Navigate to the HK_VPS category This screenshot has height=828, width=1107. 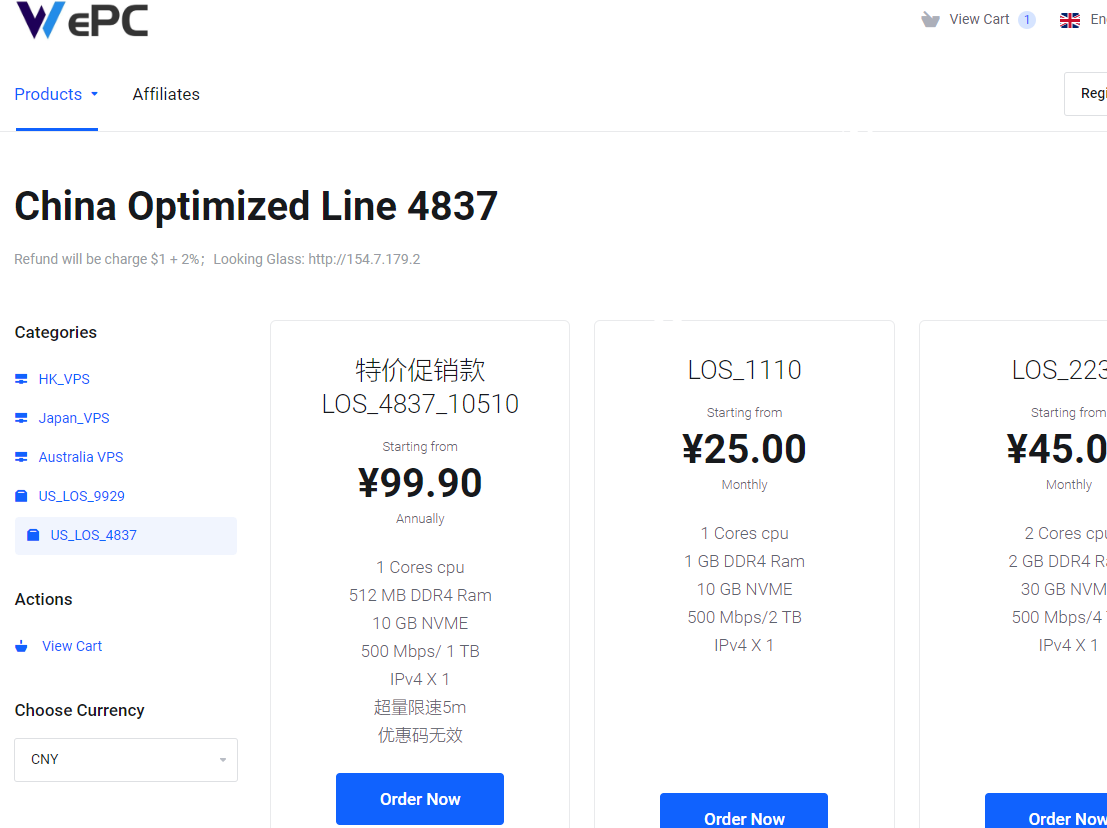point(64,378)
